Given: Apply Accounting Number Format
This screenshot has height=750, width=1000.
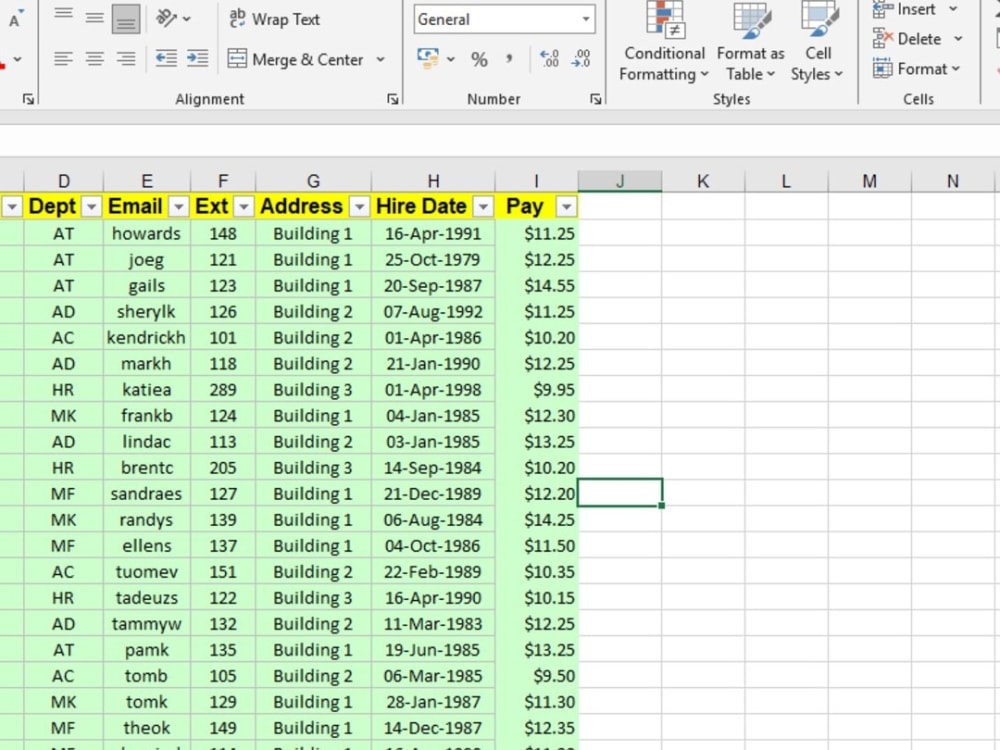Looking at the screenshot, I should coord(427,59).
